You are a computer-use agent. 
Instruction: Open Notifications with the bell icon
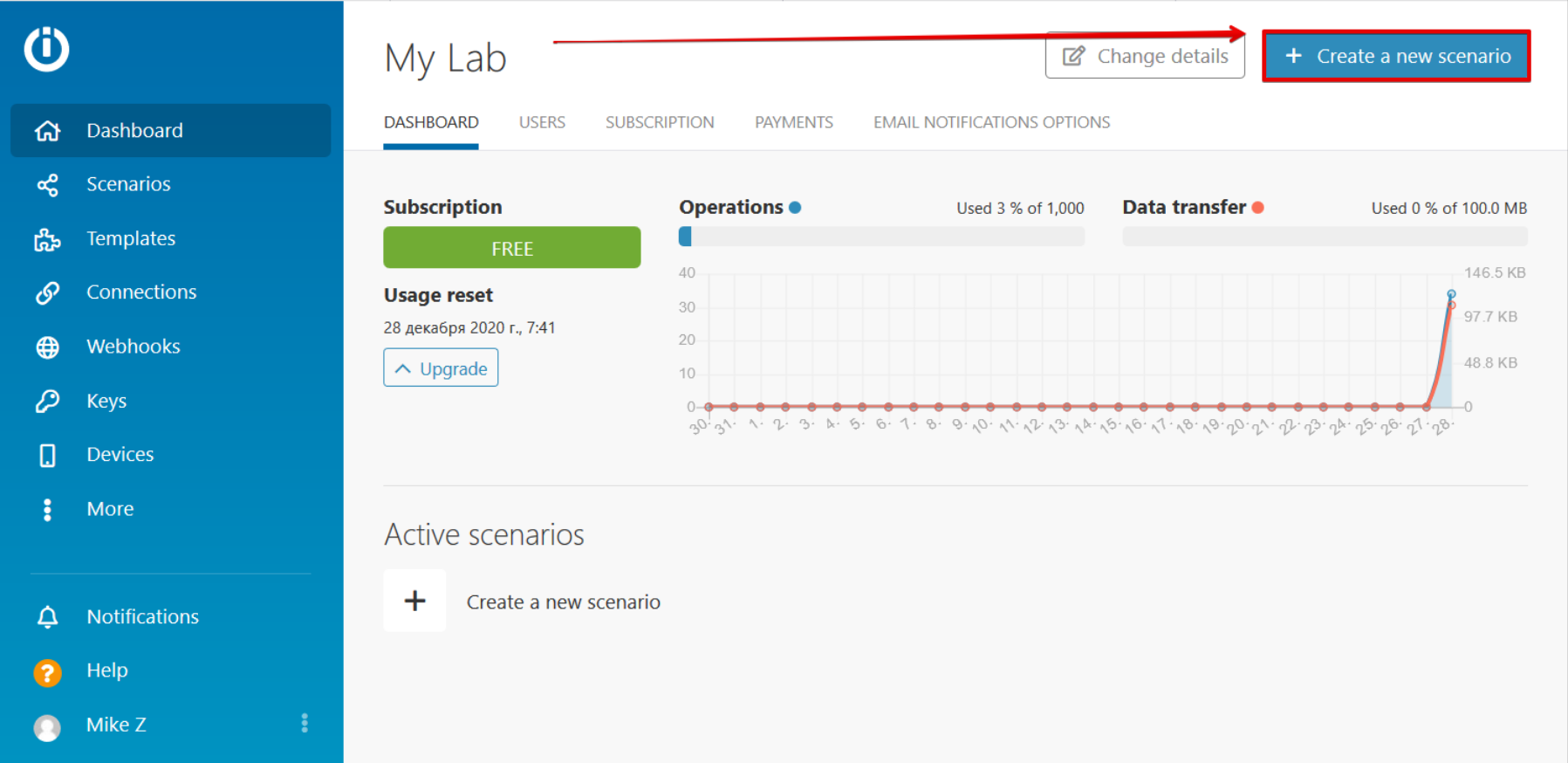pos(47,617)
